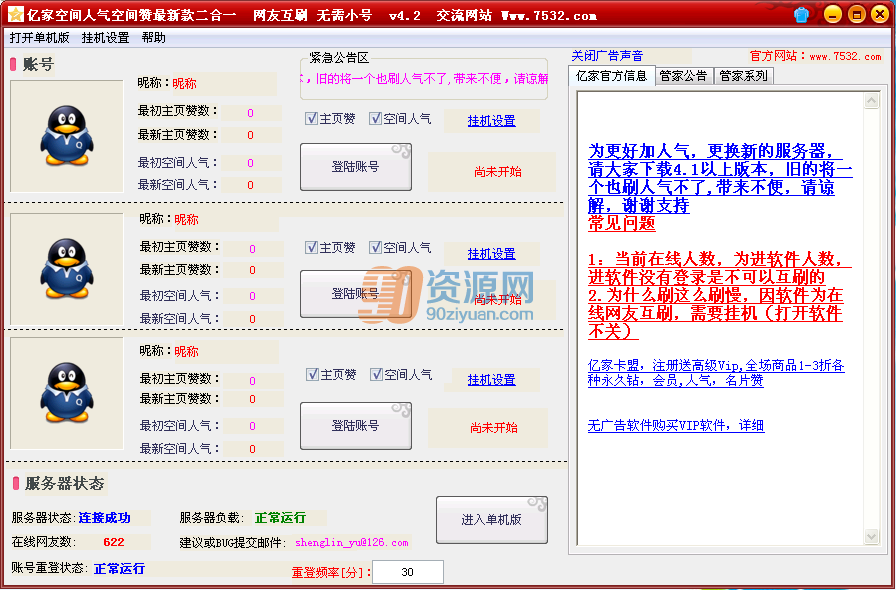Switch to 亿家官方信息 tab
This screenshot has height=590, width=896.
tap(611, 76)
